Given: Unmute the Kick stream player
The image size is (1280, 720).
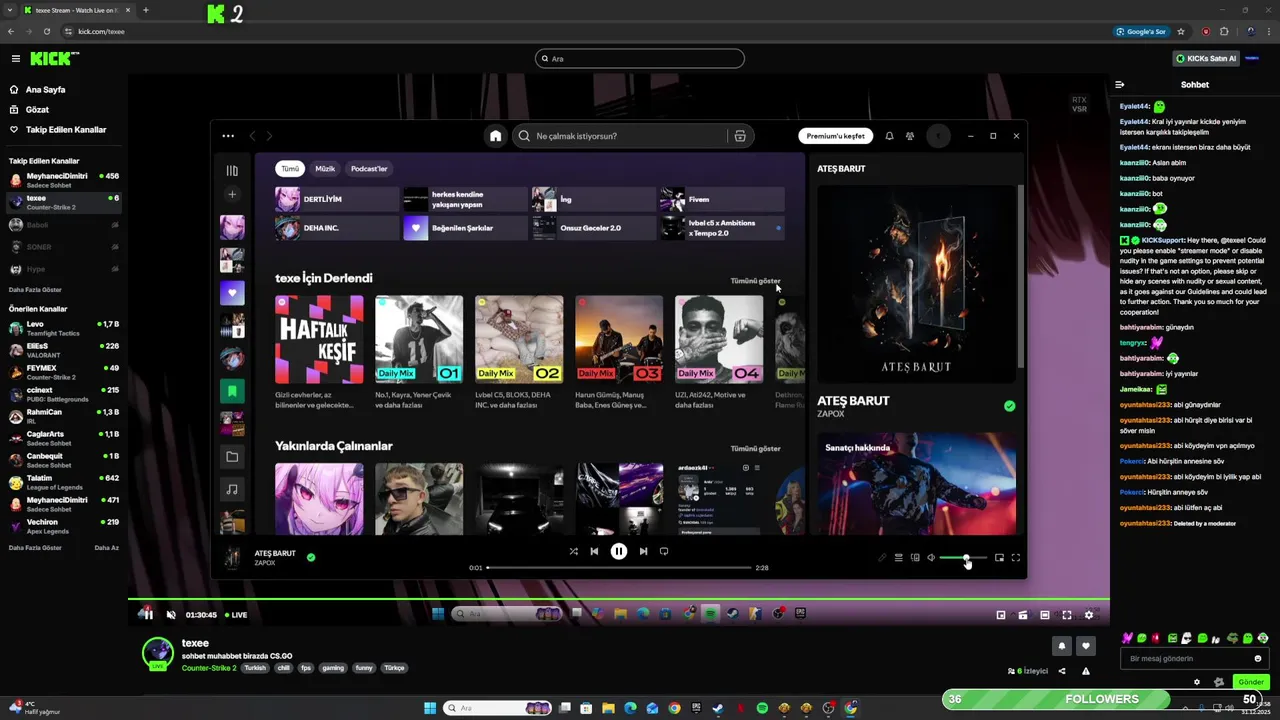Looking at the screenshot, I should [x=171, y=615].
